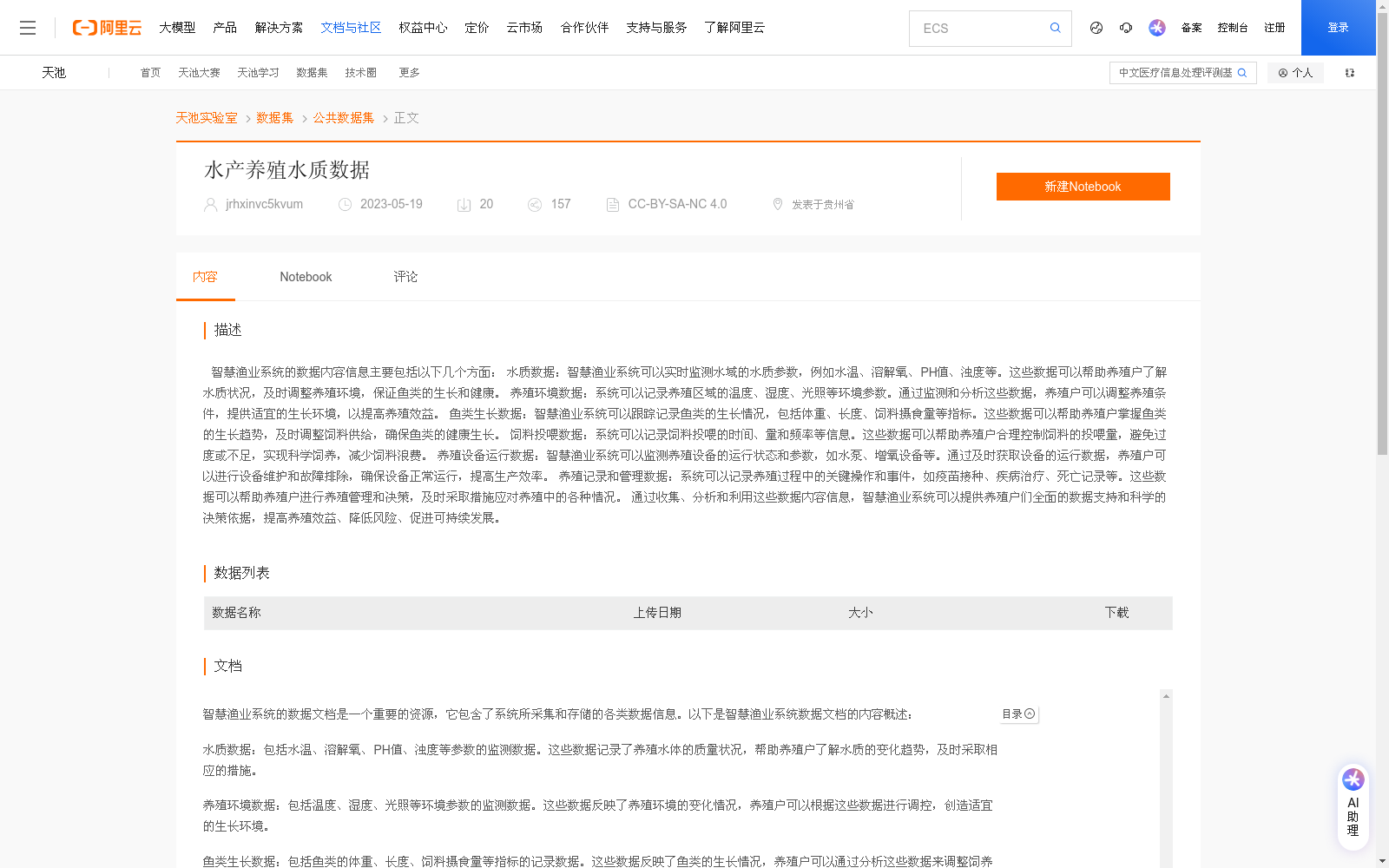Click the location pin icon
The height and width of the screenshot is (868, 1389).
pyautogui.click(x=778, y=204)
